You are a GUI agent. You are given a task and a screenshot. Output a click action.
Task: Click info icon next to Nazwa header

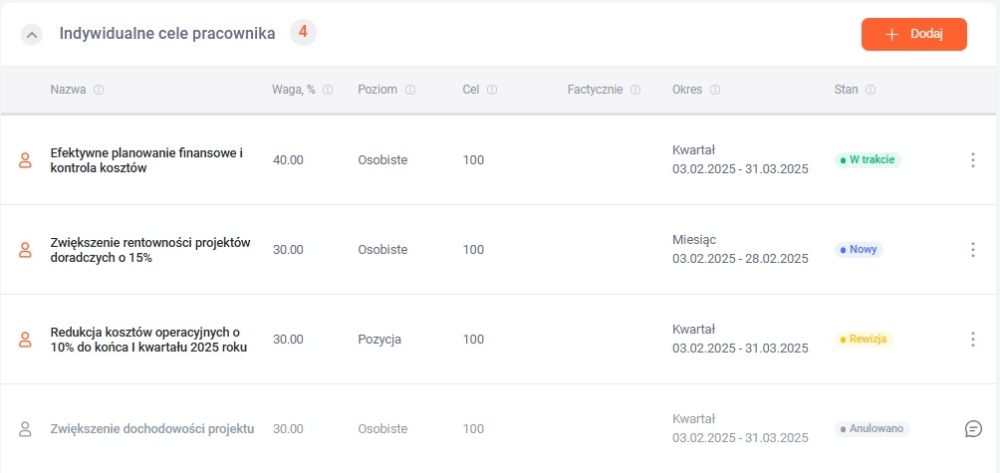(x=98, y=90)
